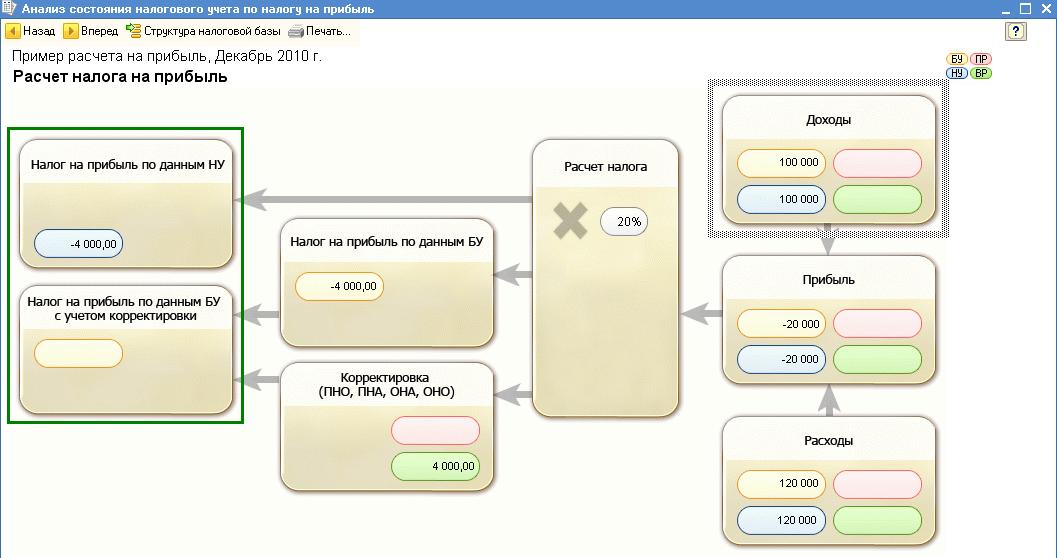Image resolution: width=1057 pixels, height=558 pixels.
Task: Click empty green ВР field in Расходы
Action: pyautogui.click(x=877, y=520)
